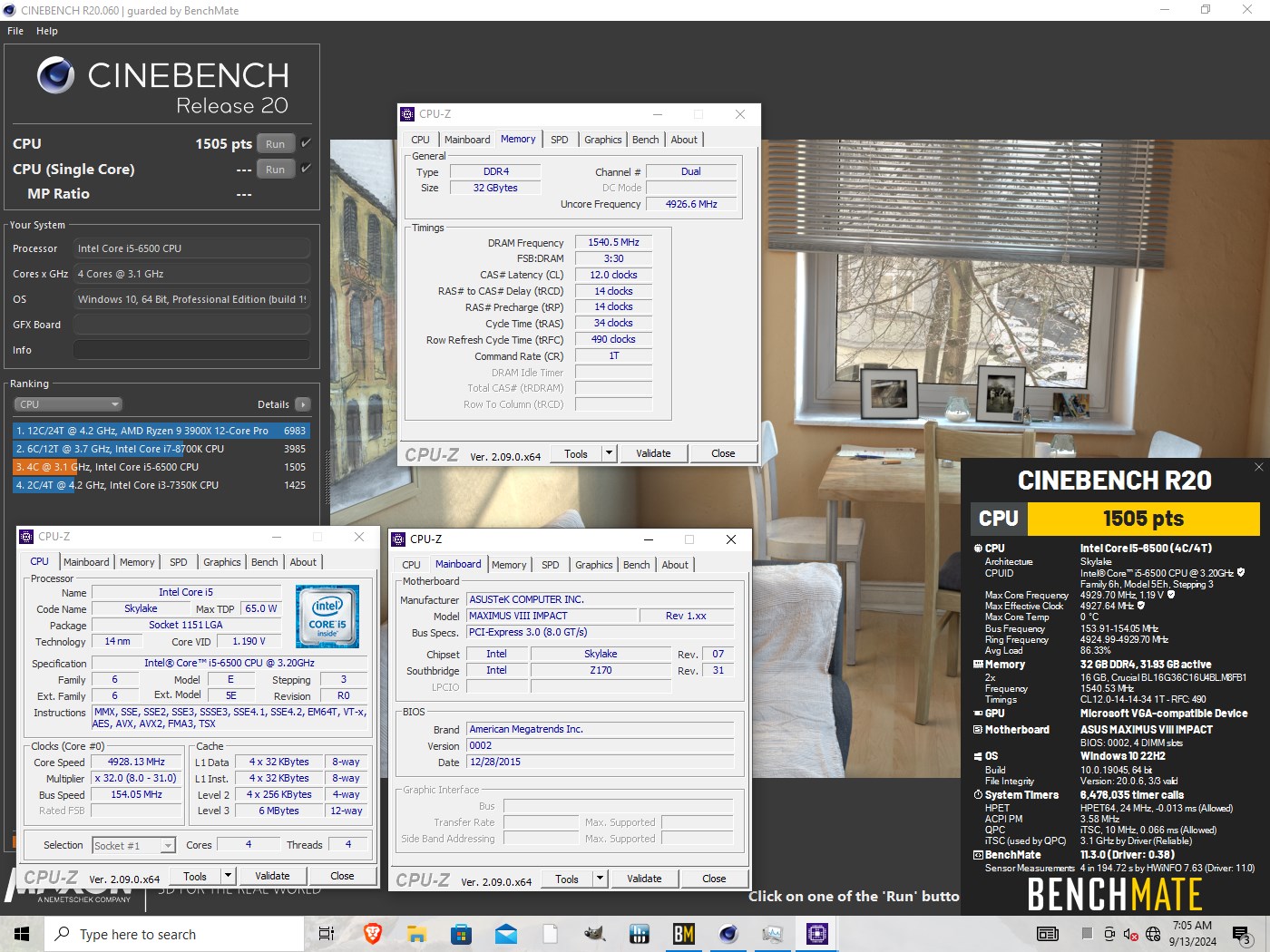Viewport: 1270px width, 952px height.
Task: Click Tools button in CPU-Z Mainboard window
Action: [x=567, y=879]
